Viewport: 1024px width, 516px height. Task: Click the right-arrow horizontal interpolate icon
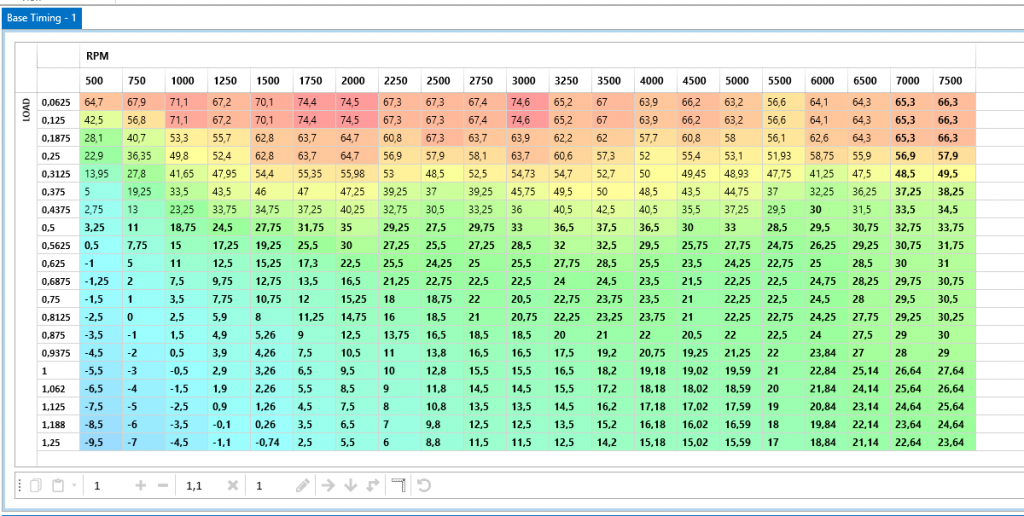tap(328, 486)
